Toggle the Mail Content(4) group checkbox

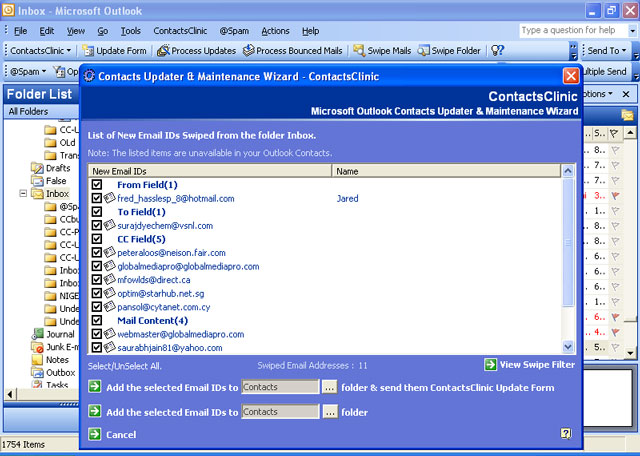[x=97, y=320]
